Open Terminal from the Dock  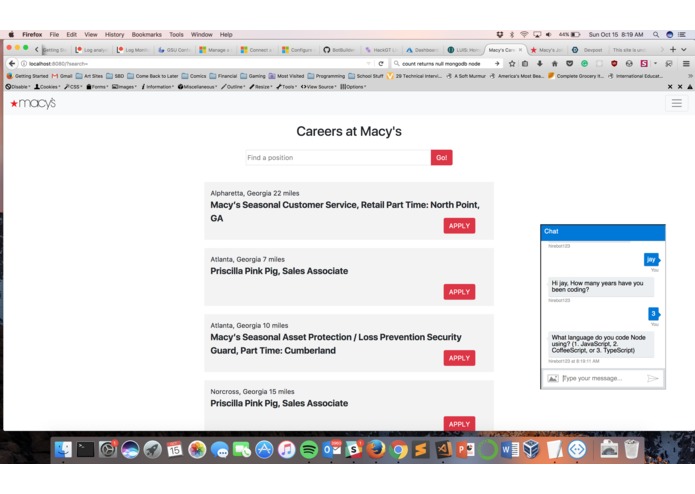click(x=85, y=450)
